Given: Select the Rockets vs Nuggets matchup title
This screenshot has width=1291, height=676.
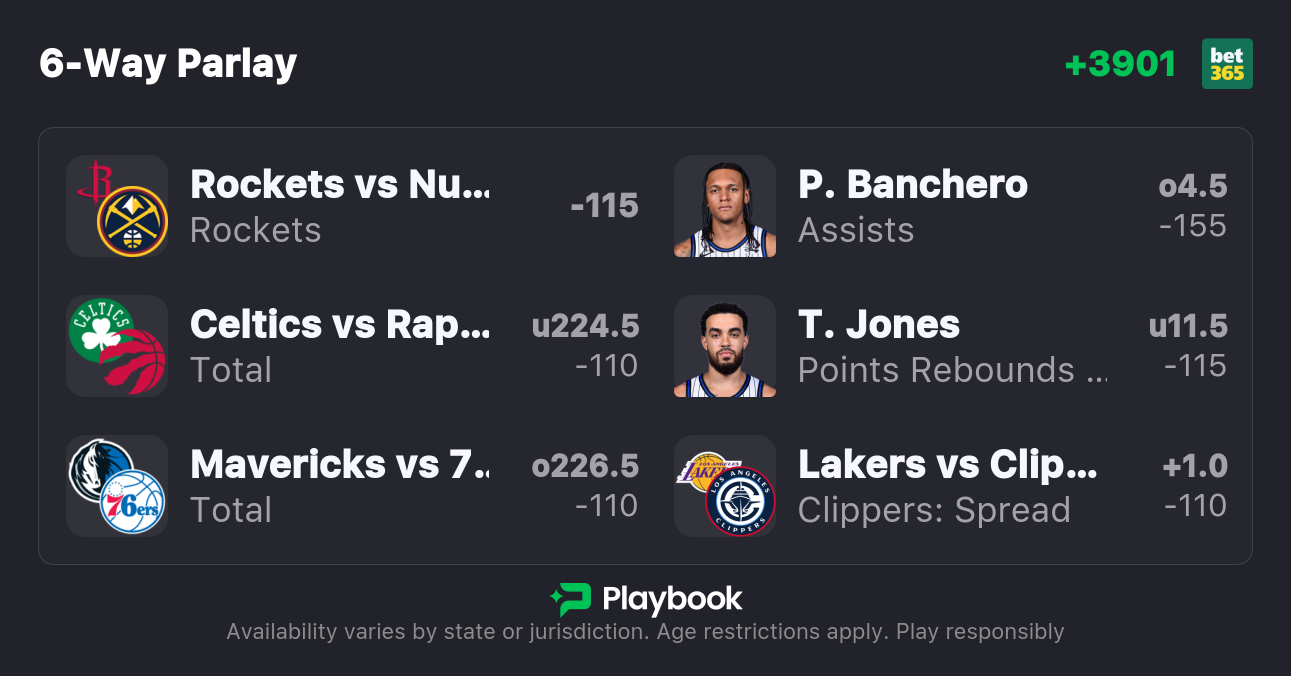Looking at the screenshot, I should (340, 184).
